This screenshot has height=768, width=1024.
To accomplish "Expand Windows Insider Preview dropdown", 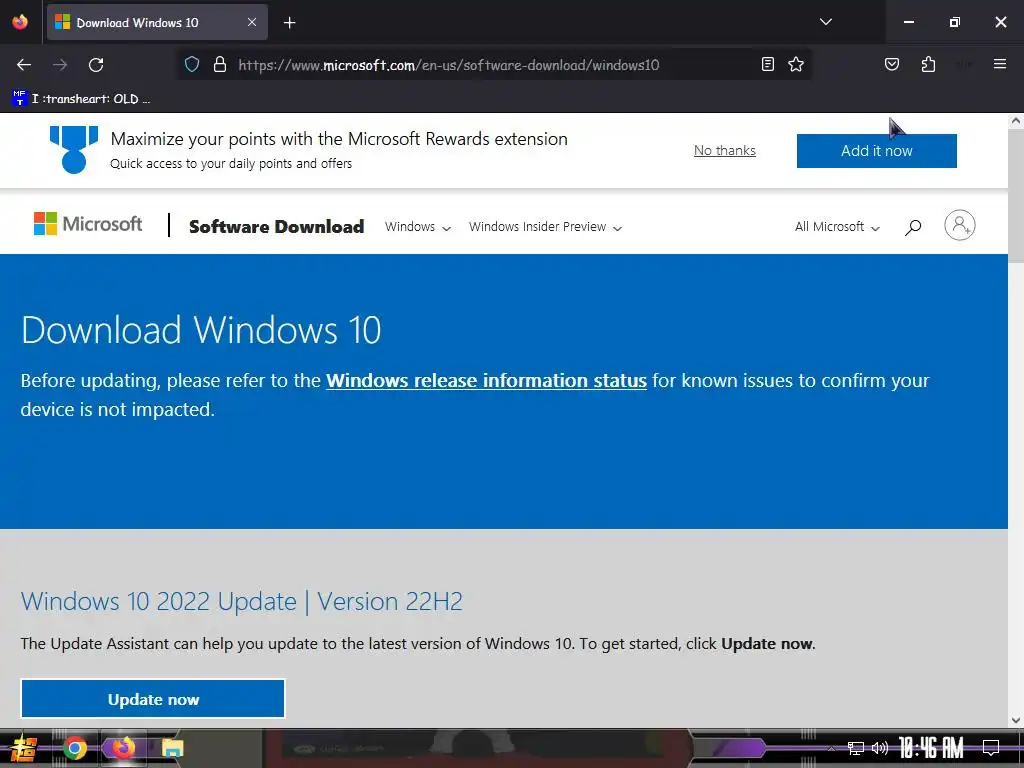I will [545, 227].
